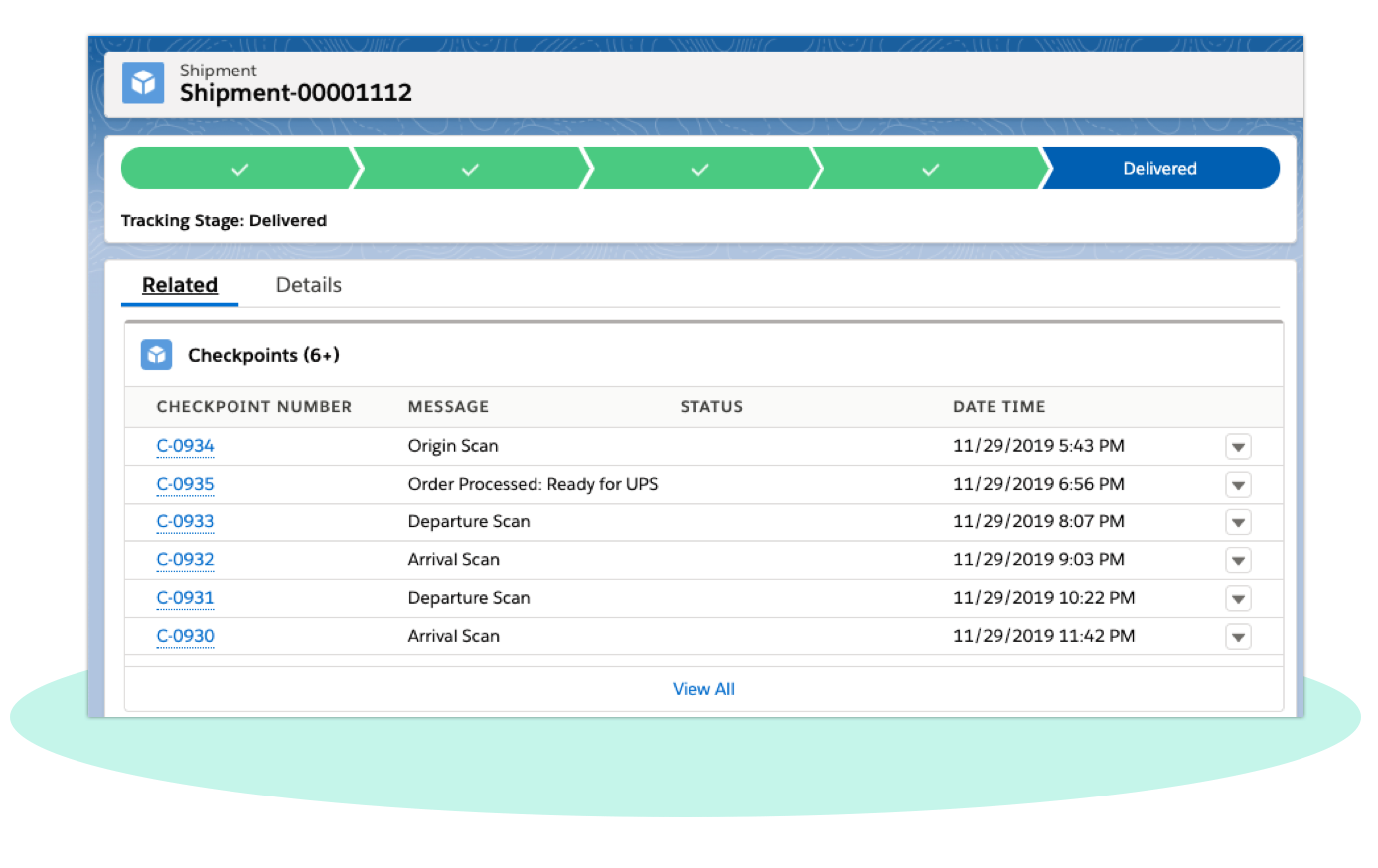
Task: Click the Shipment-00001112 record title
Action: pyautogui.click(x=296, y=93)
